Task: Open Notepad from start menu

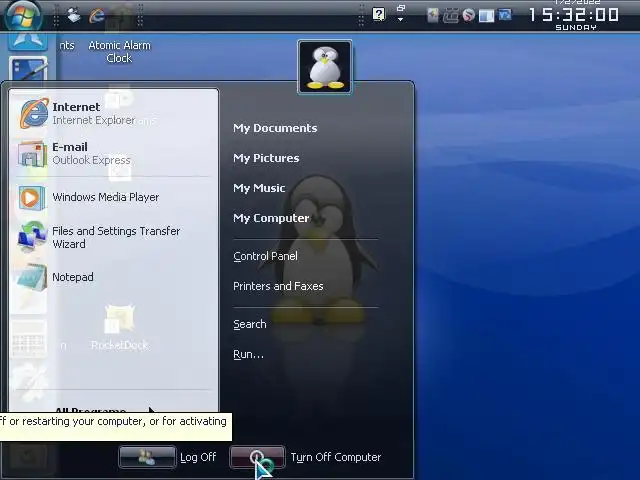Action: point(113,277)
